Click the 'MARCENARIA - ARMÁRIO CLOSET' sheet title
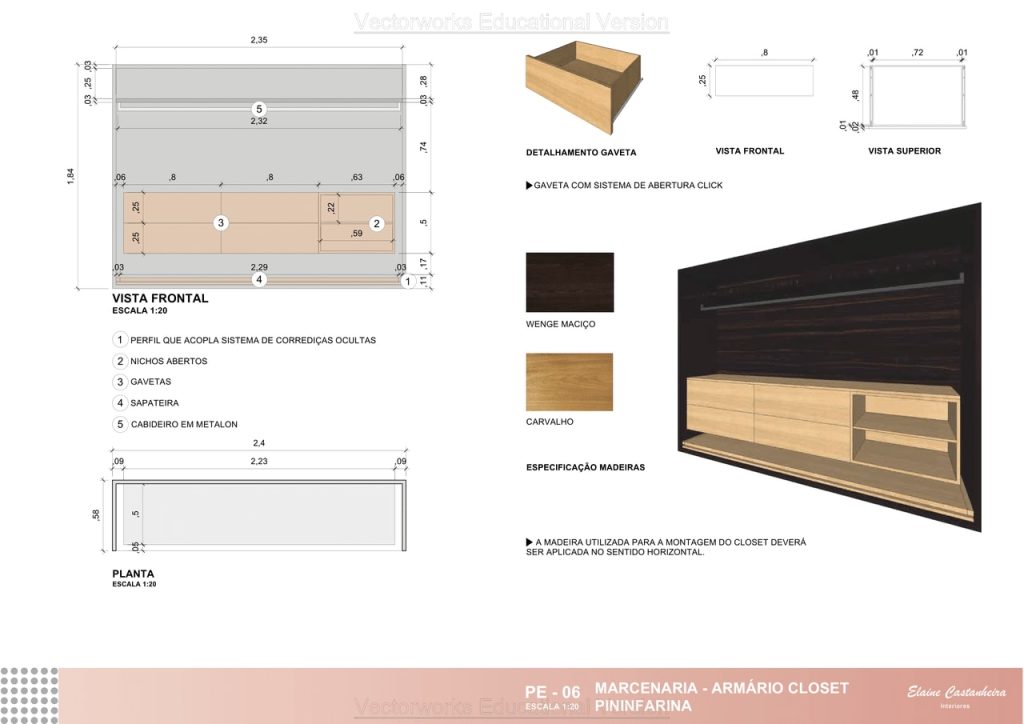 click(722, 688)
